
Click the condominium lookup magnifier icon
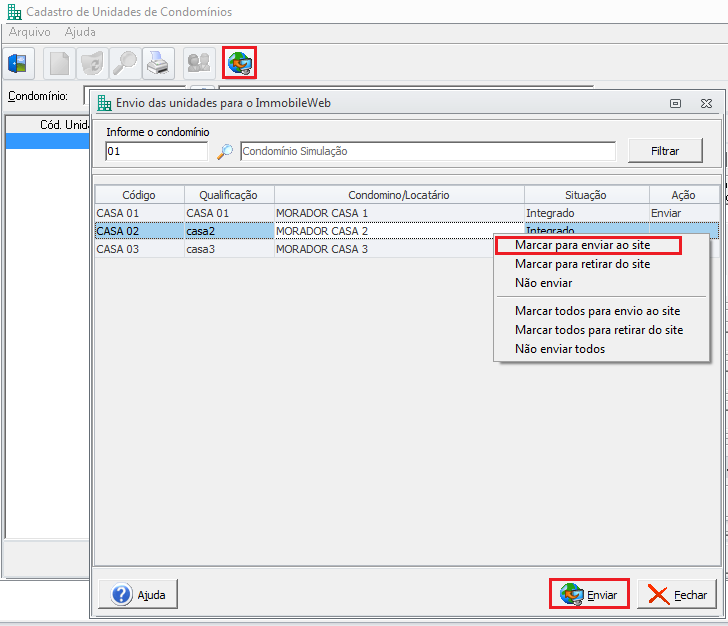(x=225, y=151)
